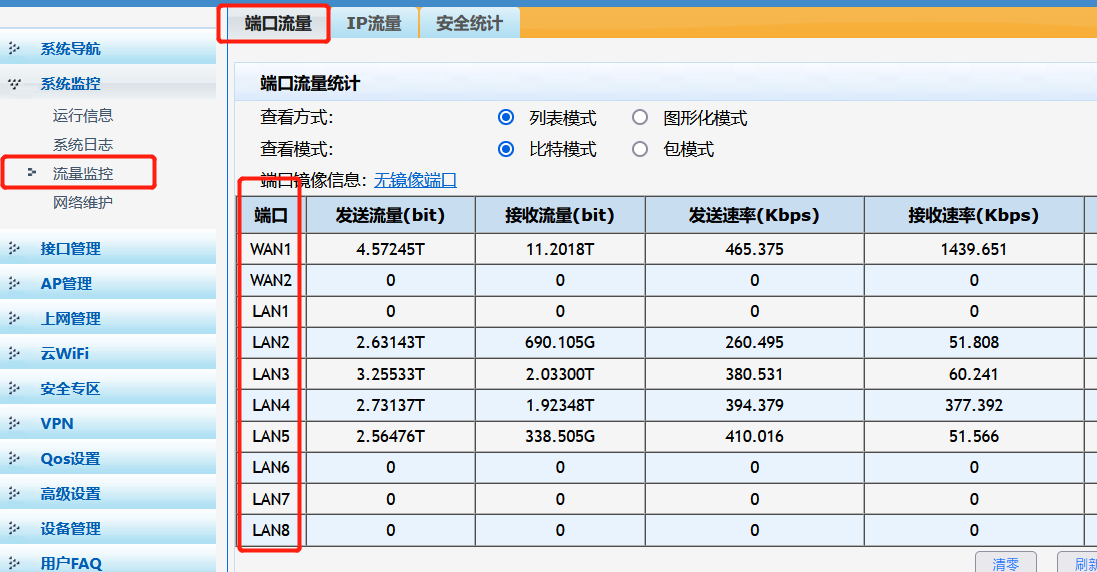Click the arrow icon beside 高级设置
Screen dimensions: 1097x572
pyautogui.click(x=14, y=493)
